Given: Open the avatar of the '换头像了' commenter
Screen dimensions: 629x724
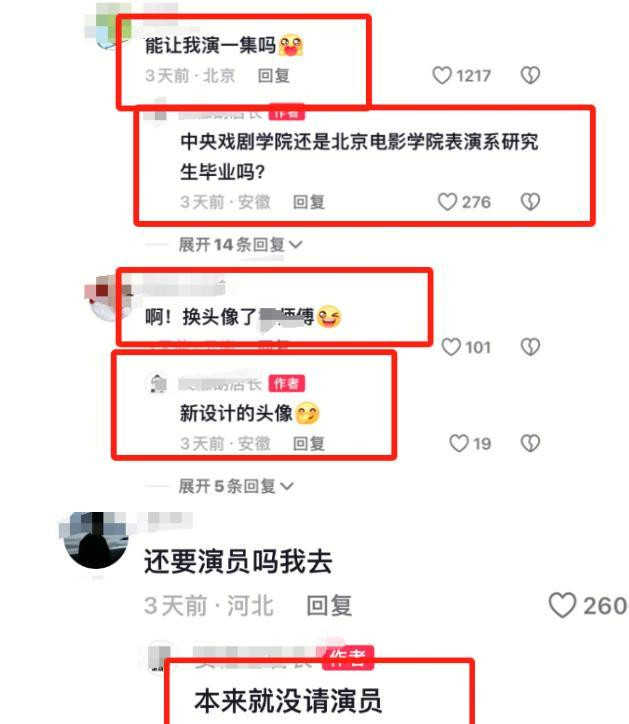Looking at the screenshot, I should coord(109,299).
